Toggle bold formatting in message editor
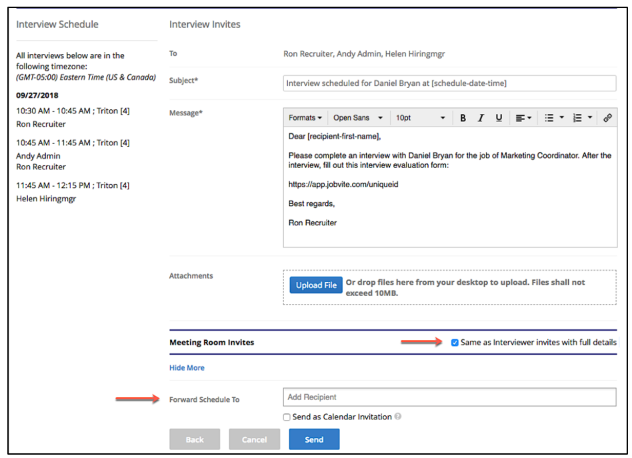 click(463, 118)
